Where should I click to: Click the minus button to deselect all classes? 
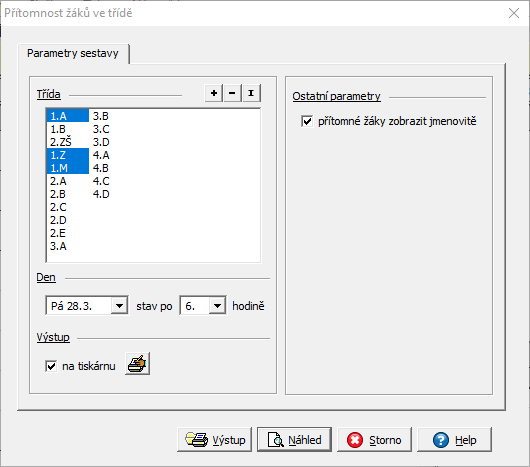[232, 93]
